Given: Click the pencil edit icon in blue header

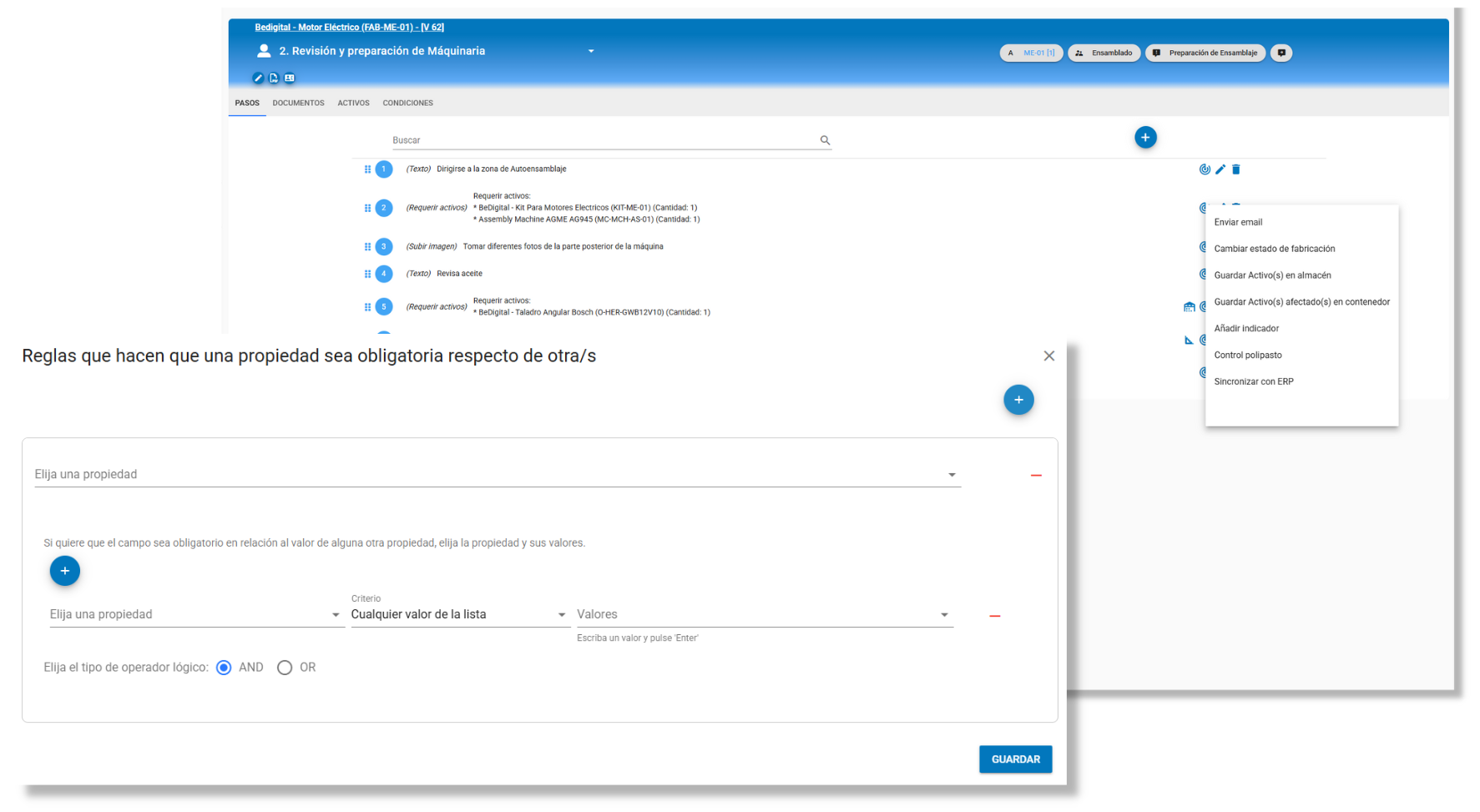Looking at the screenshot, I should click(x=258, y=78).
